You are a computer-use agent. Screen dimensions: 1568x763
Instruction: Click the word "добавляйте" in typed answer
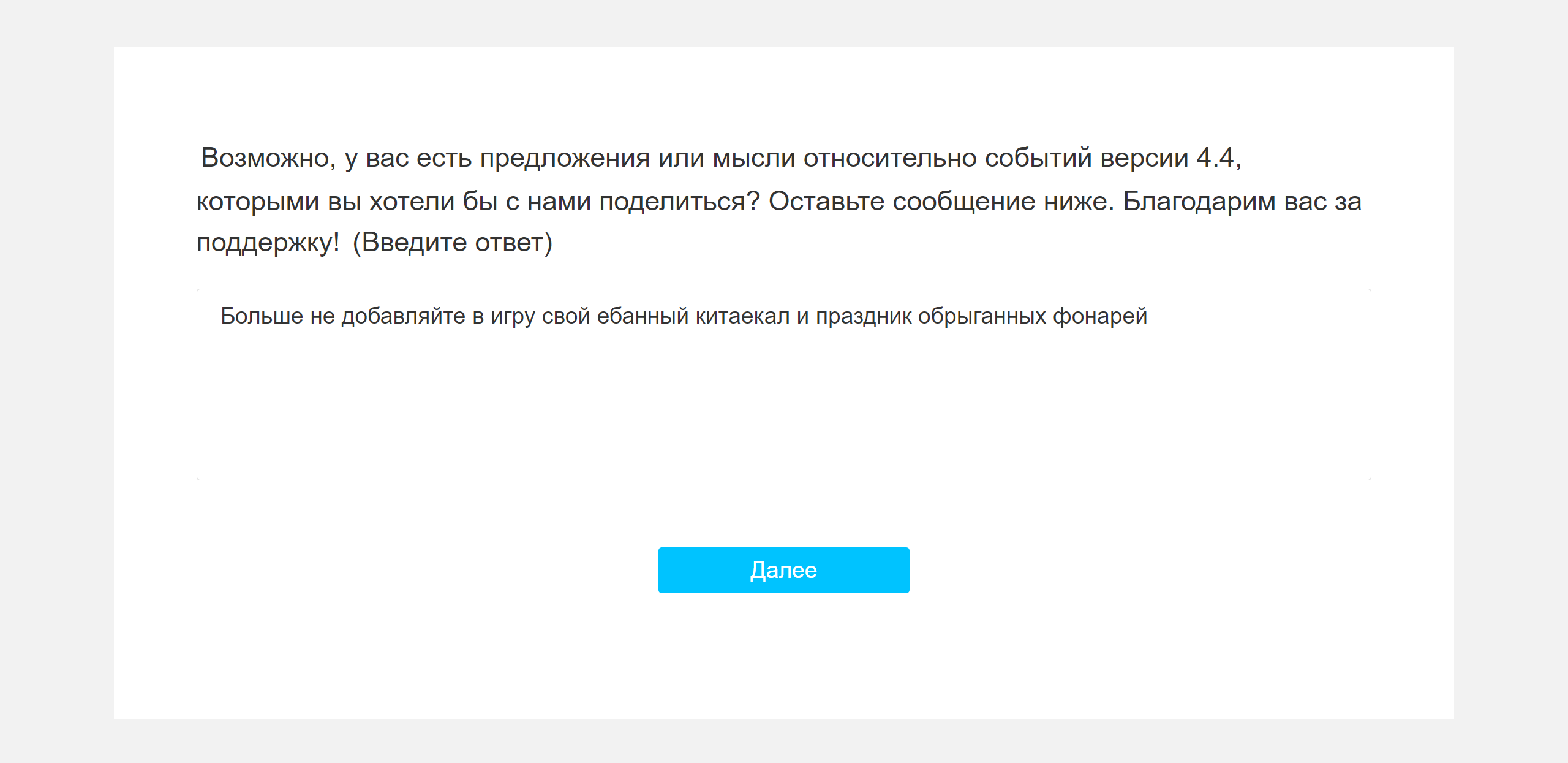[403, 316]
